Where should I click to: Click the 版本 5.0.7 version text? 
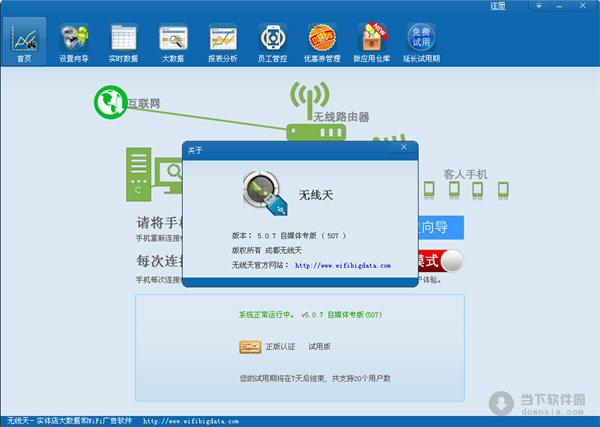click(289, 236)
